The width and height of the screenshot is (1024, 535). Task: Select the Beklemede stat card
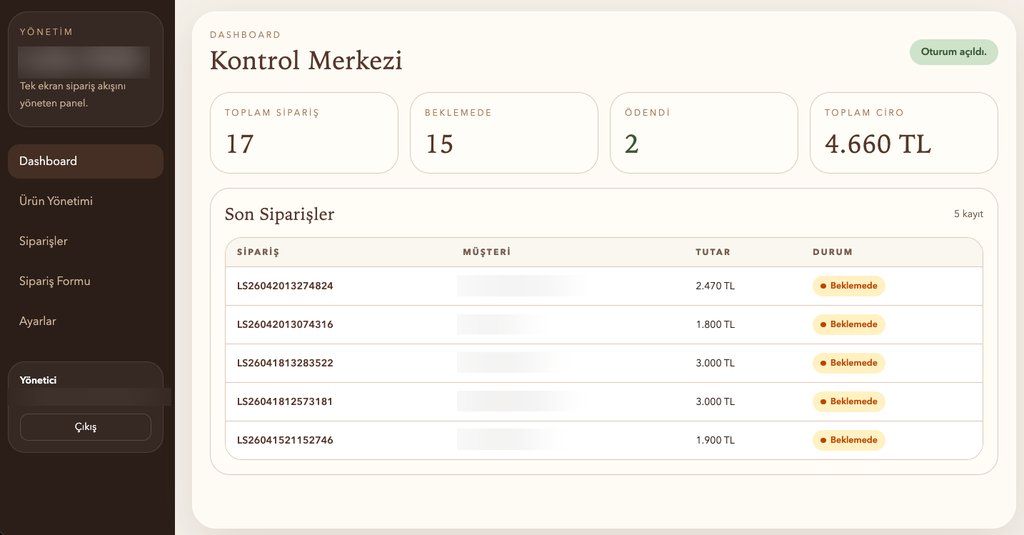tap(504, 133)
